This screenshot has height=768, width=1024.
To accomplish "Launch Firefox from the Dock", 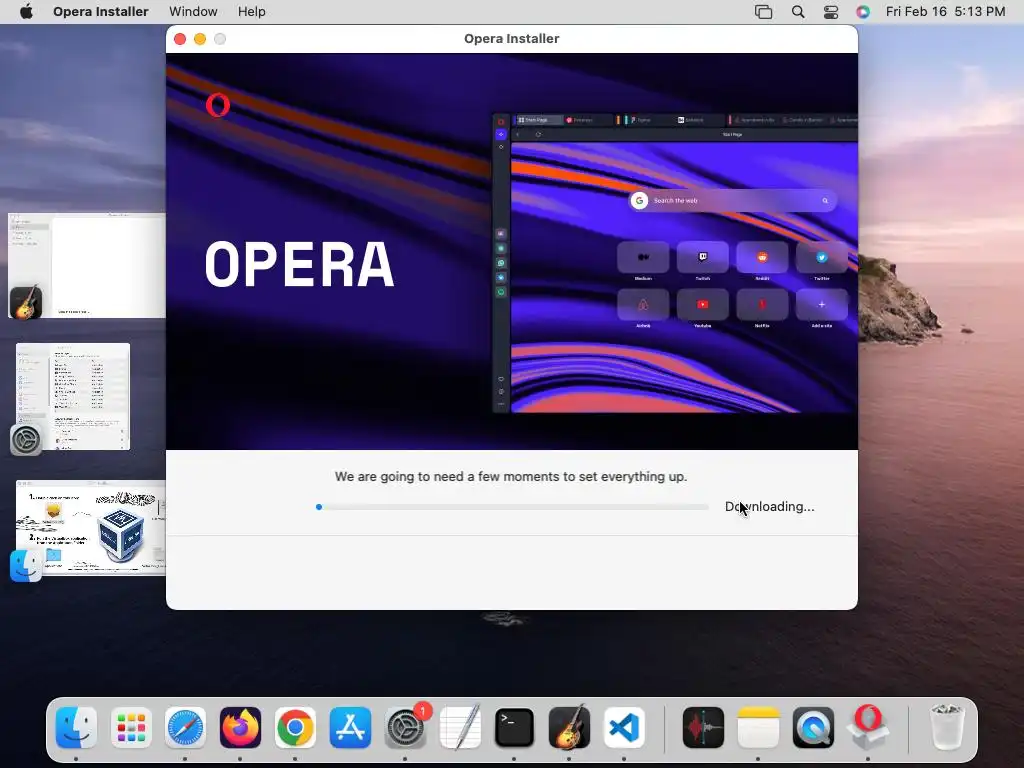I will tap(240, 728).
